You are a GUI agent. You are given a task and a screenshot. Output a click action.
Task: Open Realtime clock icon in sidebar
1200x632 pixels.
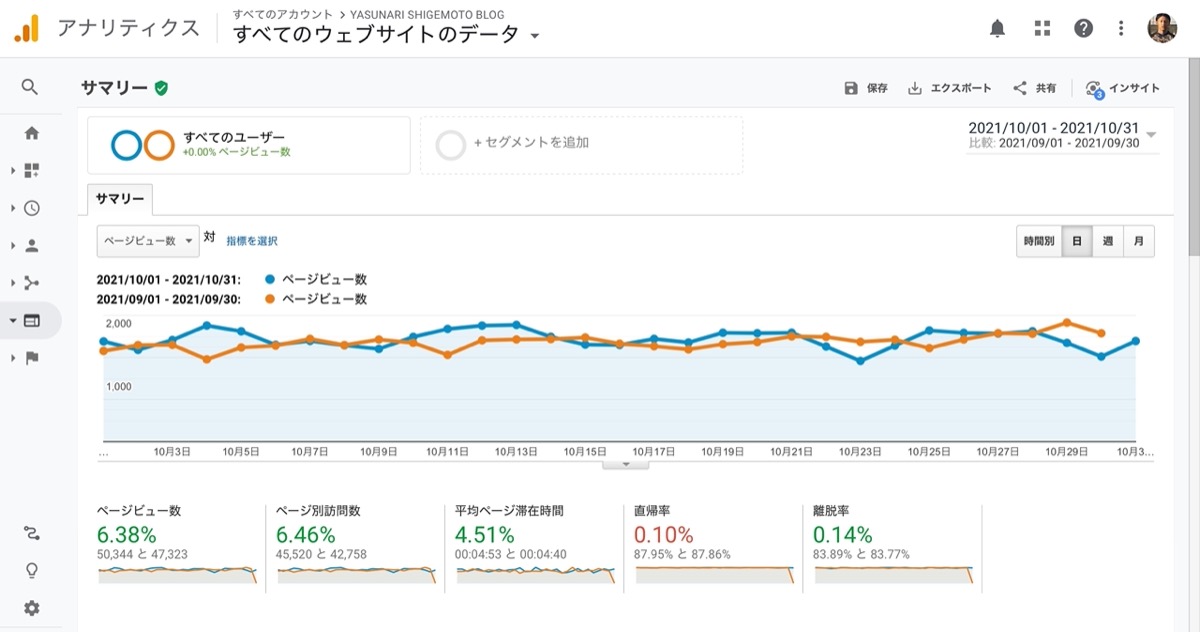click(x=32, y=208)
